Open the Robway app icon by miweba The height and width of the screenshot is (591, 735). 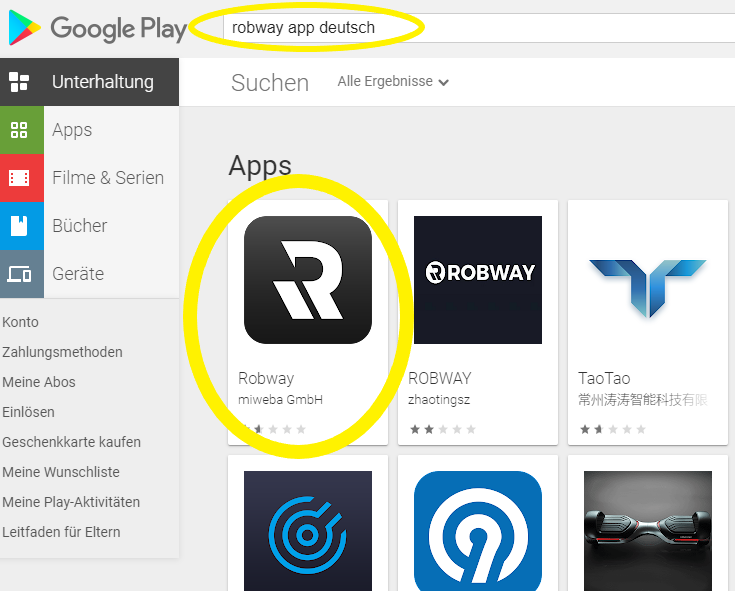308,280
